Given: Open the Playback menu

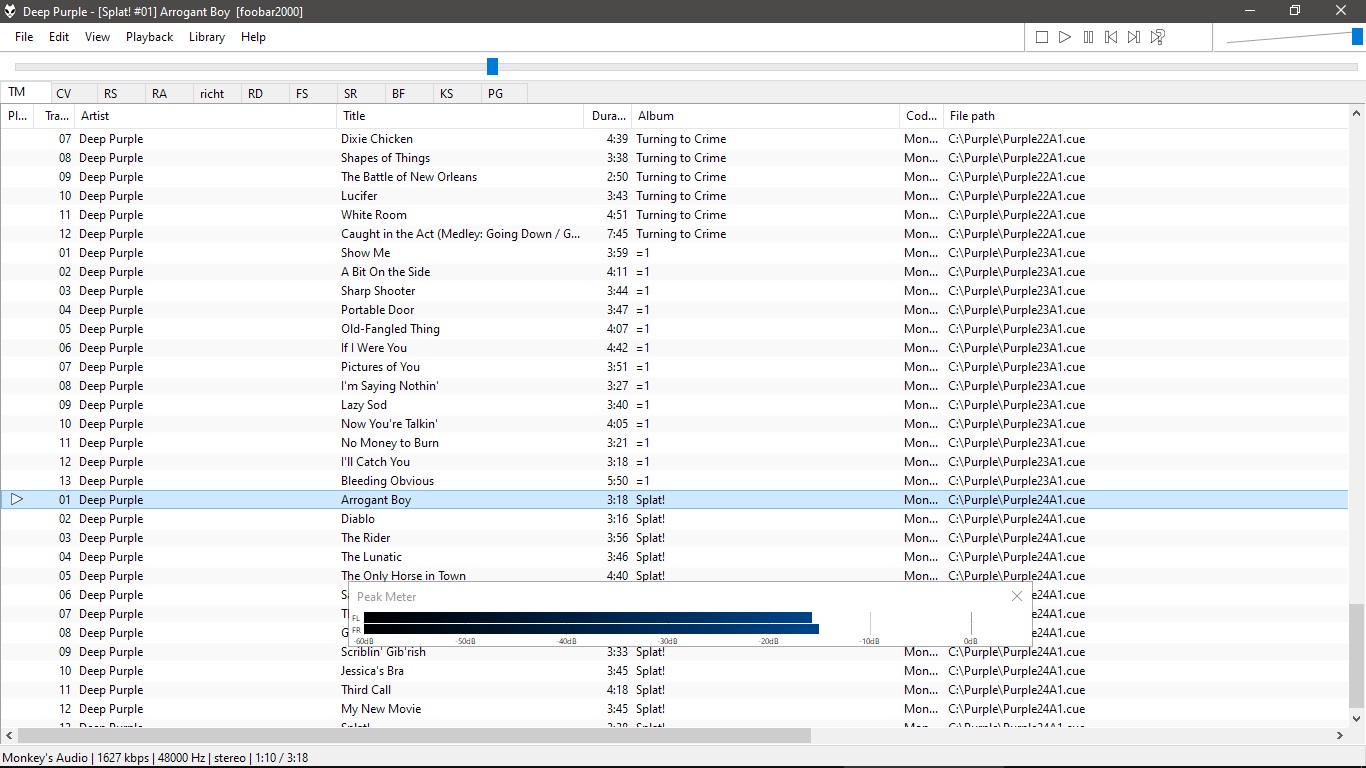Looking at the screenshot, I should [x=149, y=37].
